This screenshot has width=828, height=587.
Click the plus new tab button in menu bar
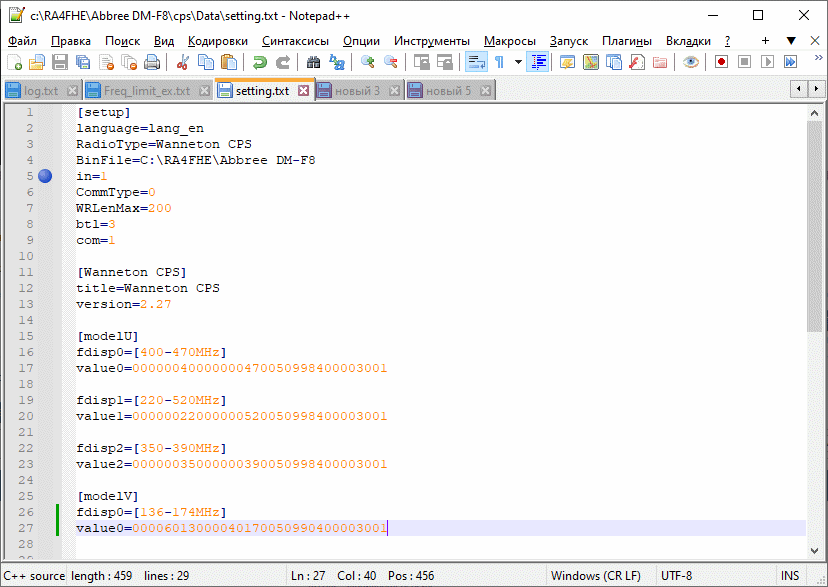pyautogui.click(x=765, y=41)
